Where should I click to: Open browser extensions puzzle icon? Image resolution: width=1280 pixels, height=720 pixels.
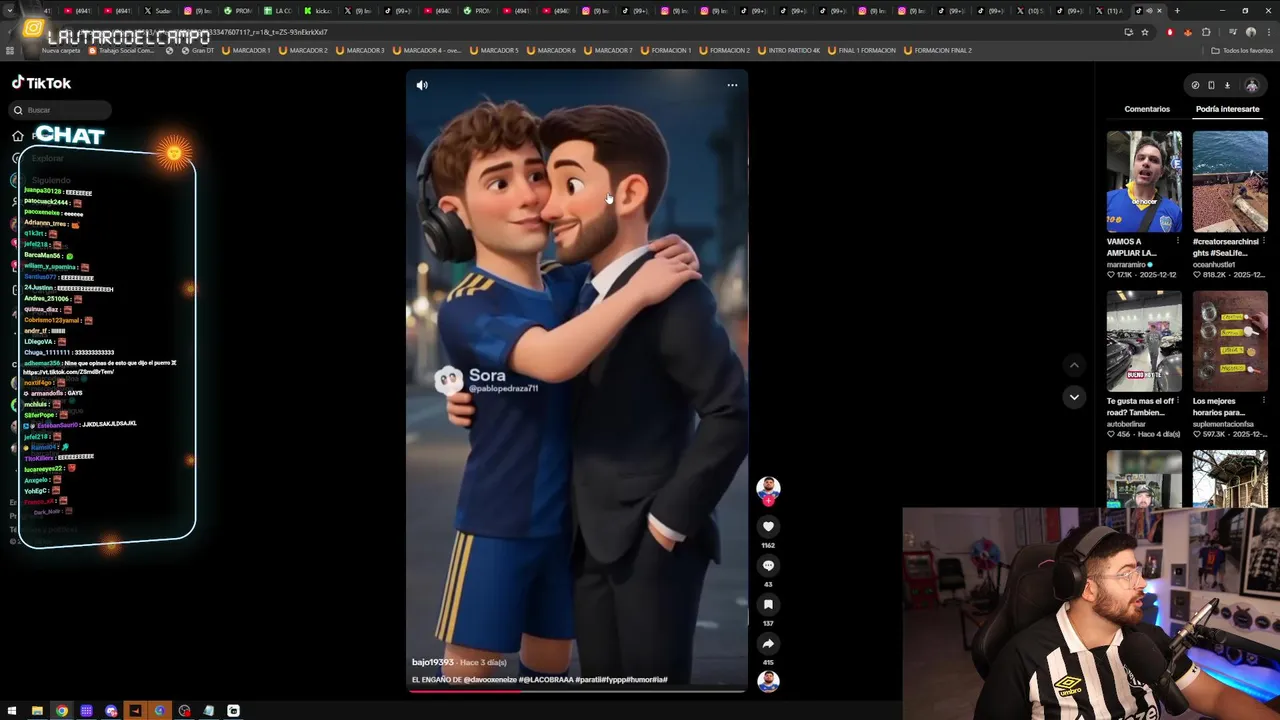pos(1205,32)
